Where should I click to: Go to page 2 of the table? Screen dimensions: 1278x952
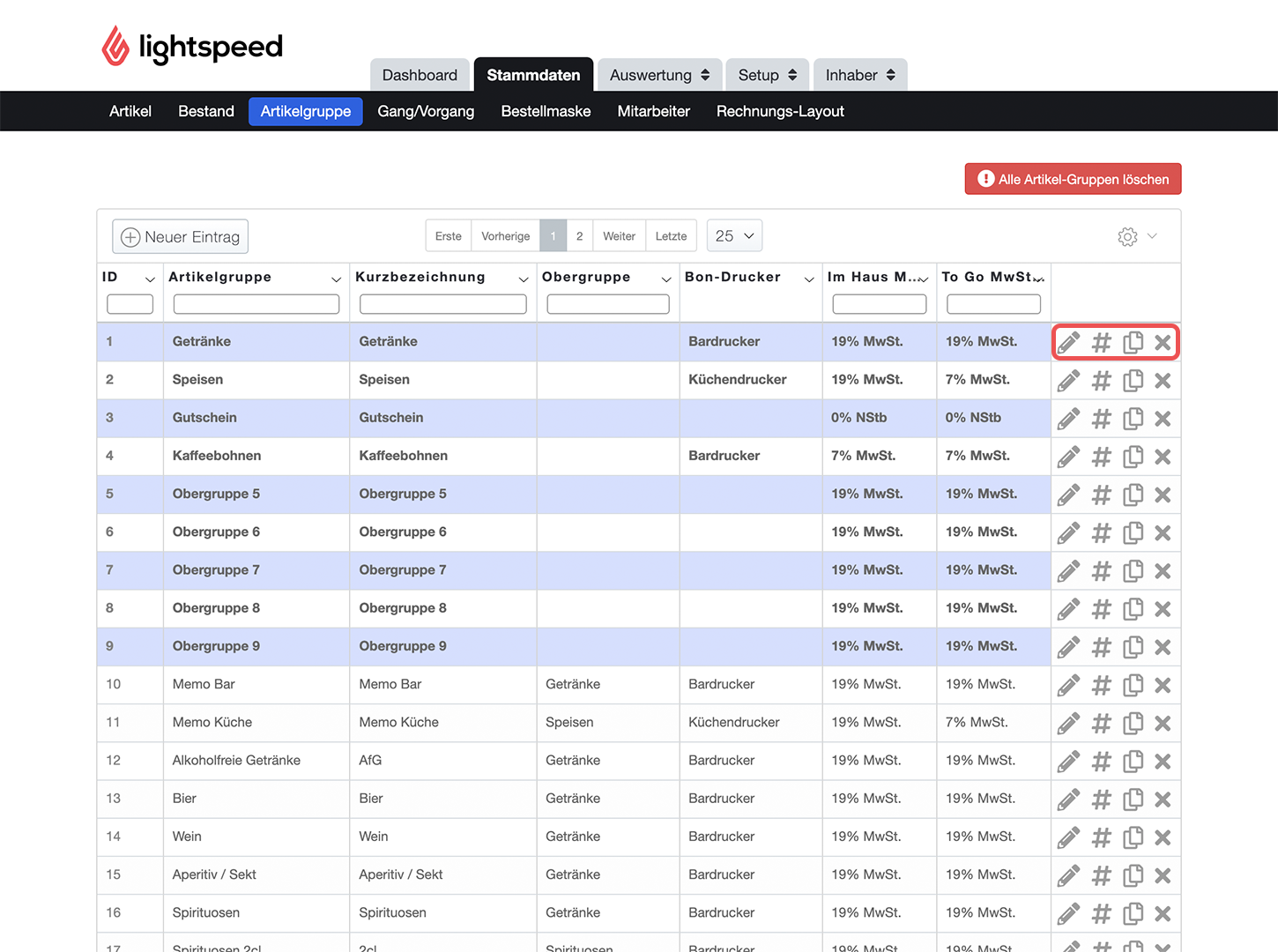click(579, 236)
